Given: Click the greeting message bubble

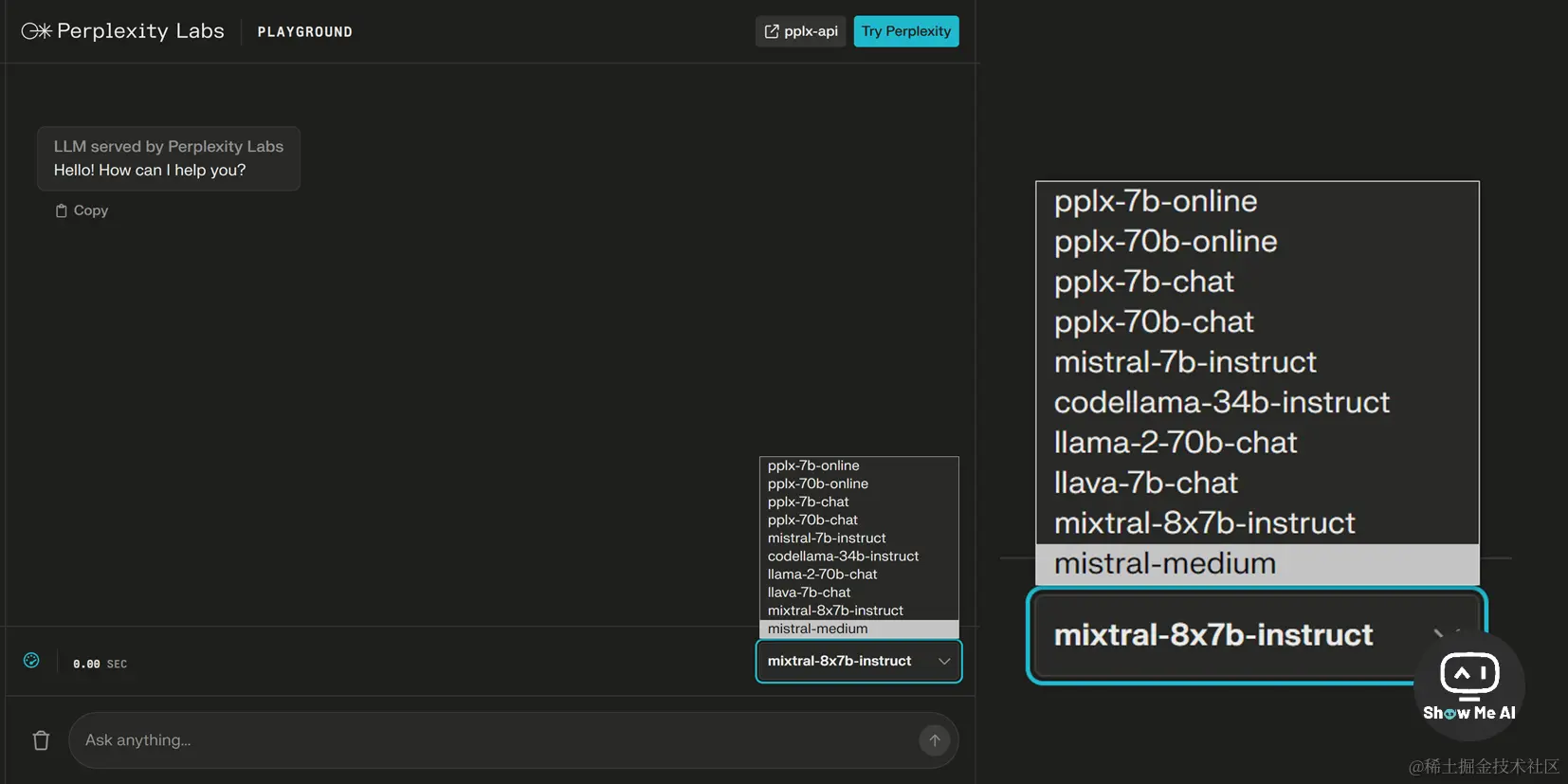Looking at the screenshot, I should click(x=169, y=158).
